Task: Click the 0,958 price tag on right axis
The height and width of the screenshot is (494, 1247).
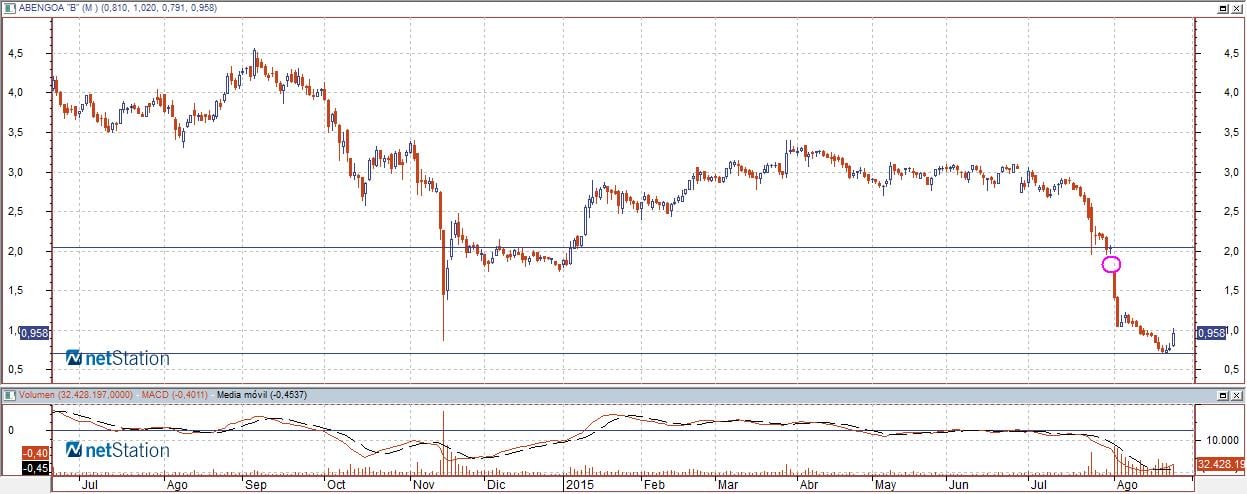Action: coord(1212,333)
